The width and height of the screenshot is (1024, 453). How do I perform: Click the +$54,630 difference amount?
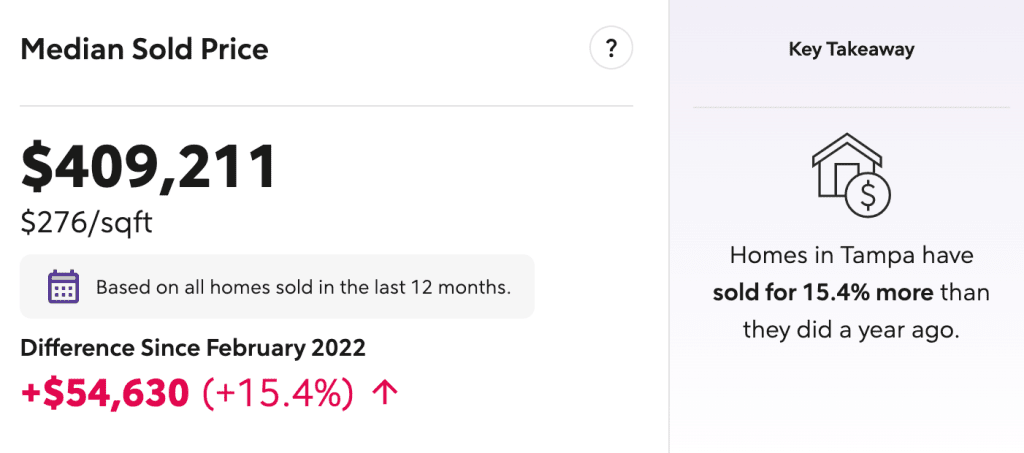tap(106, 392)
